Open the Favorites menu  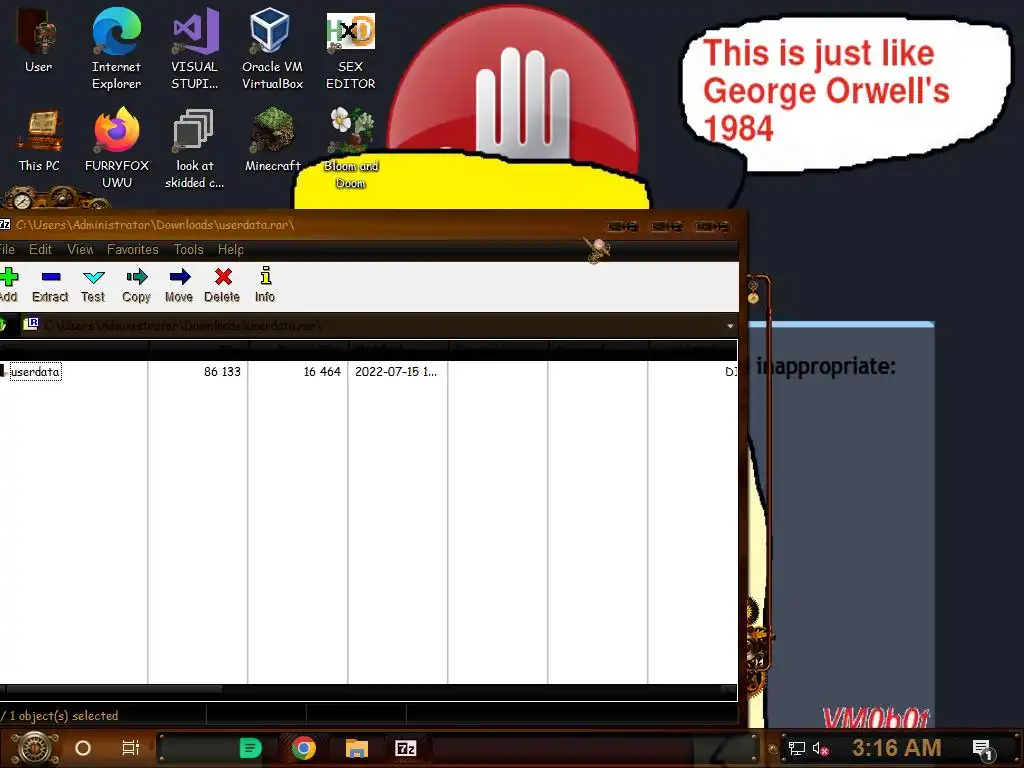[133, 249]
